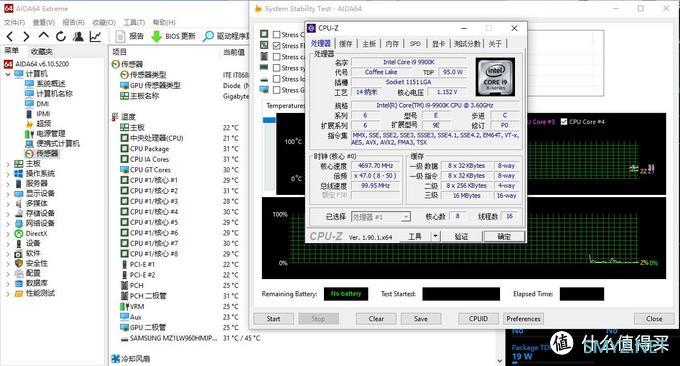Switch to 测试分数 tab in CPU-Z
This screenshot has height=366, width=680.
(467, 43)
